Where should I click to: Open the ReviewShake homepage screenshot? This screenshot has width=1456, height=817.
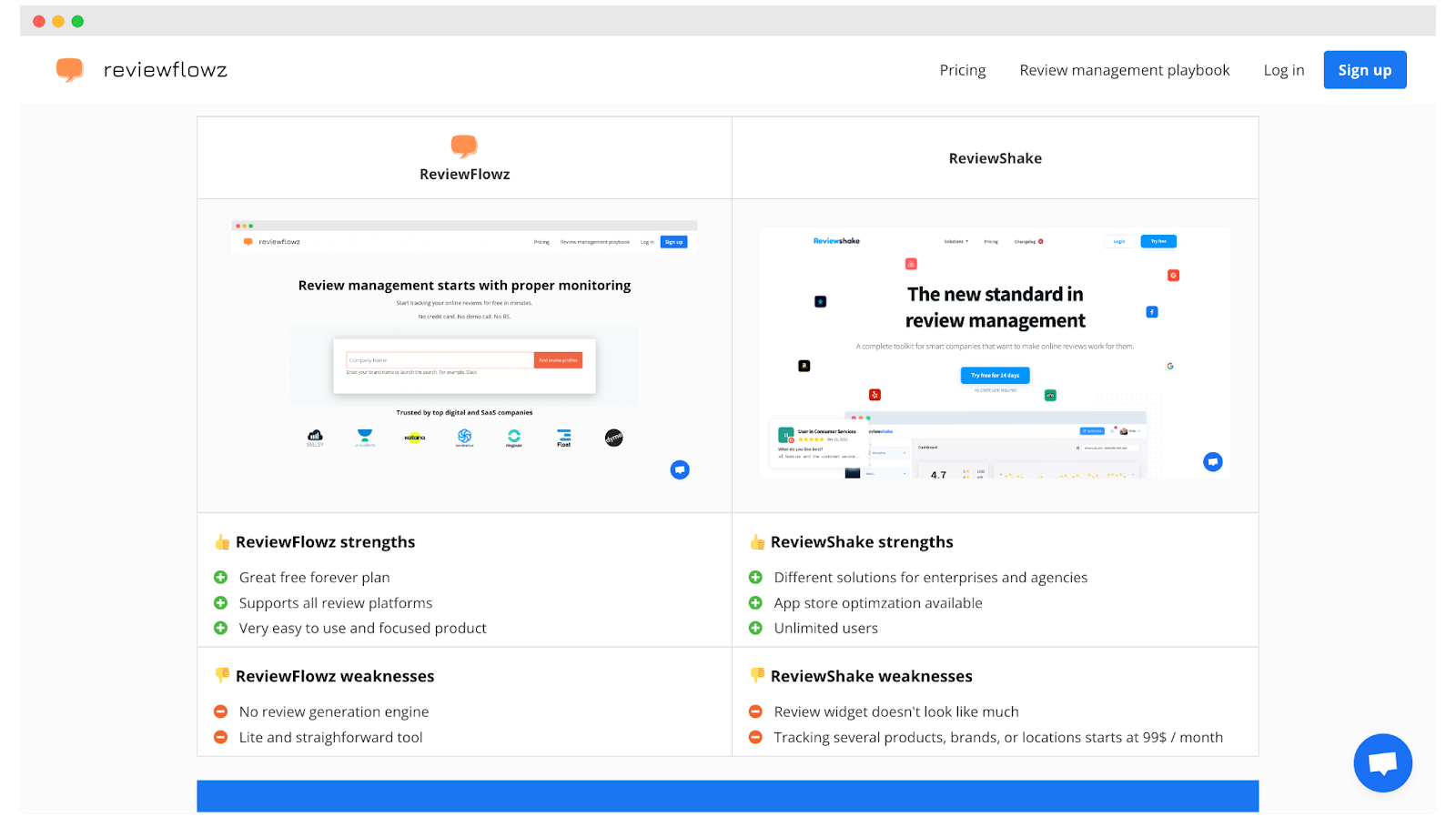tap(995, 353)
